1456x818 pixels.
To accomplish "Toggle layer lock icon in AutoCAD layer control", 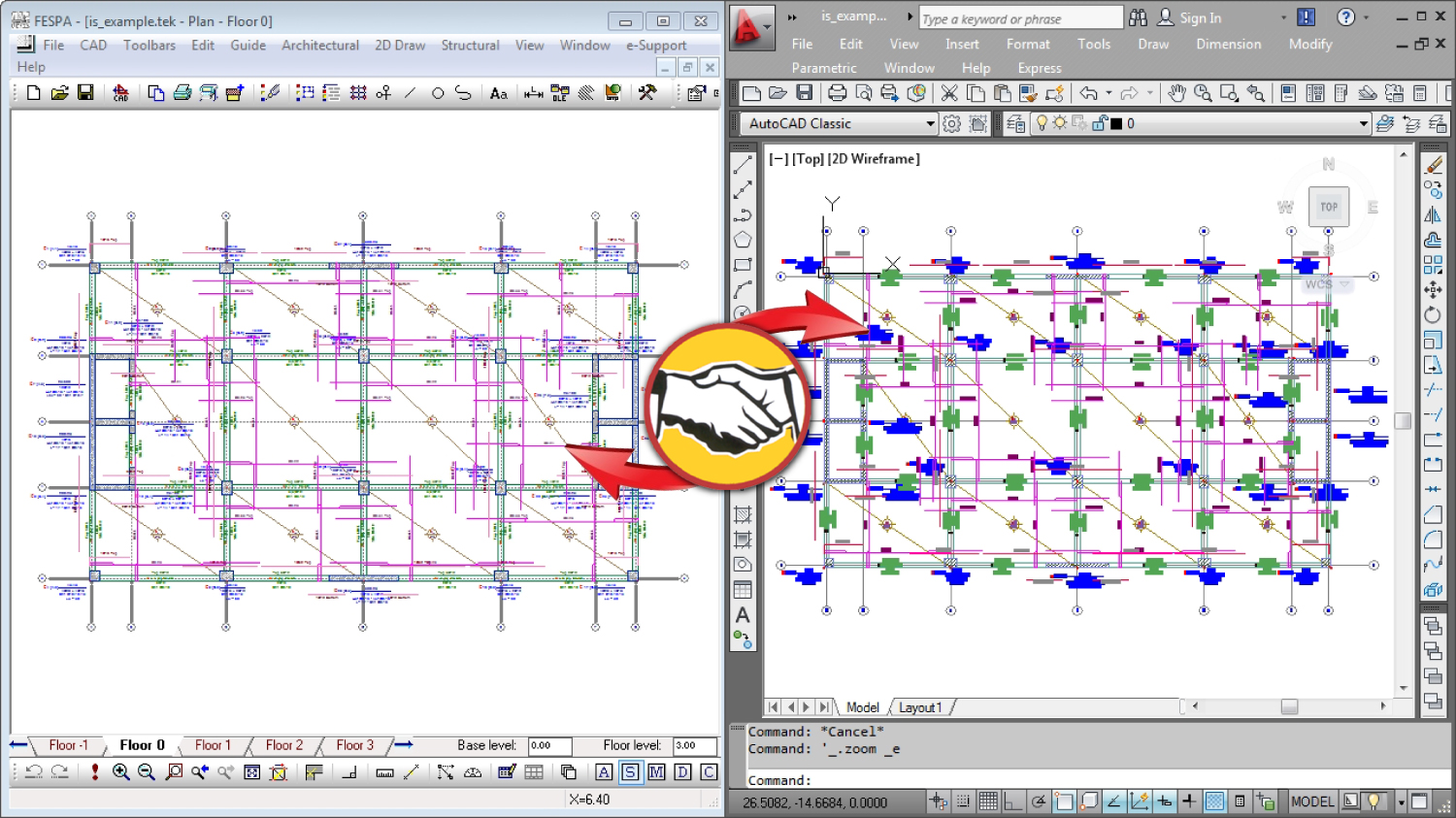I will pyautogui.click(x=1099, y=123).
